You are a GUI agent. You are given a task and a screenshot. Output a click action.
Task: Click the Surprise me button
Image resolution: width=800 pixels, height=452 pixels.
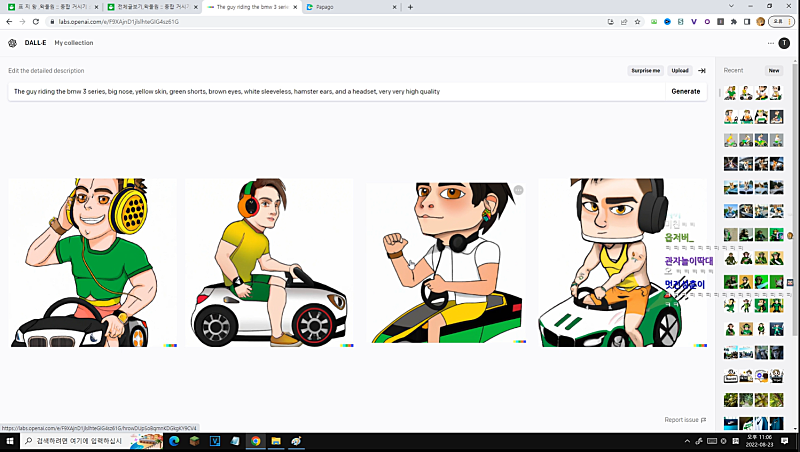coord(645,70)
